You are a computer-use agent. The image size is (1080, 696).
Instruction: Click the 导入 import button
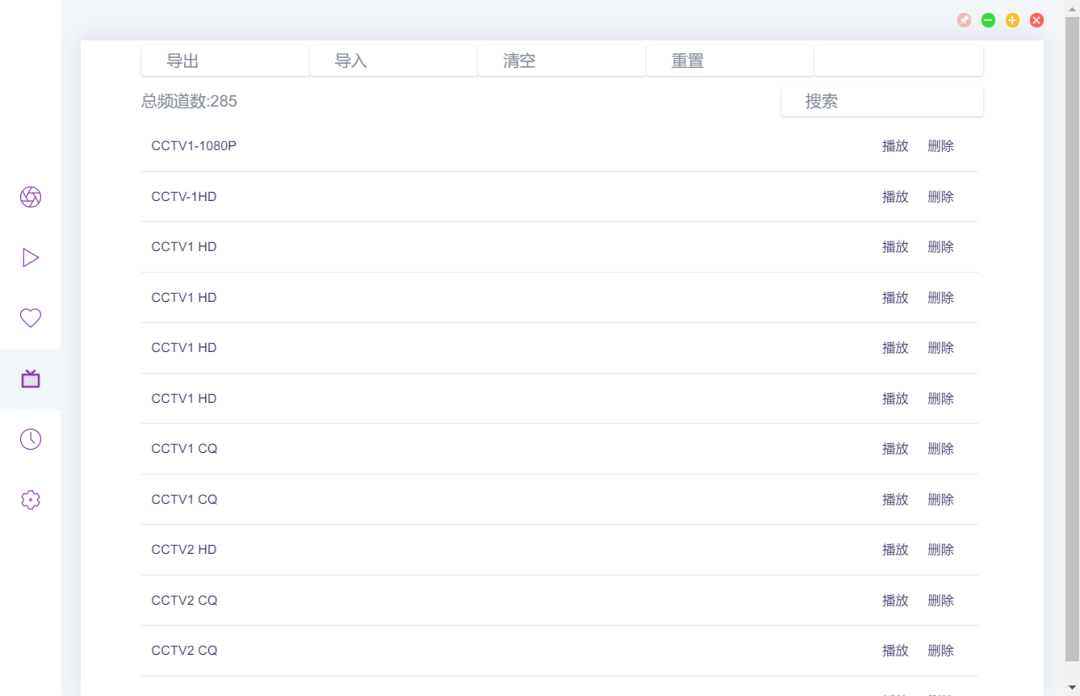pos(393,61)
